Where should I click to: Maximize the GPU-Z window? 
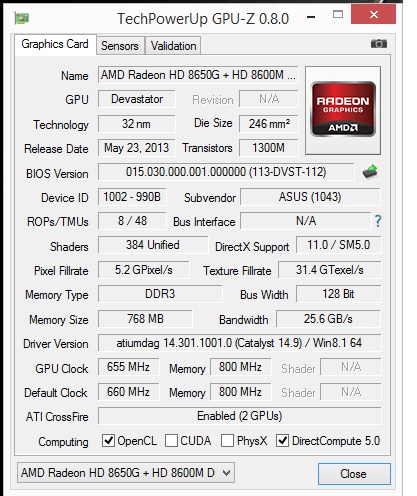338,14
